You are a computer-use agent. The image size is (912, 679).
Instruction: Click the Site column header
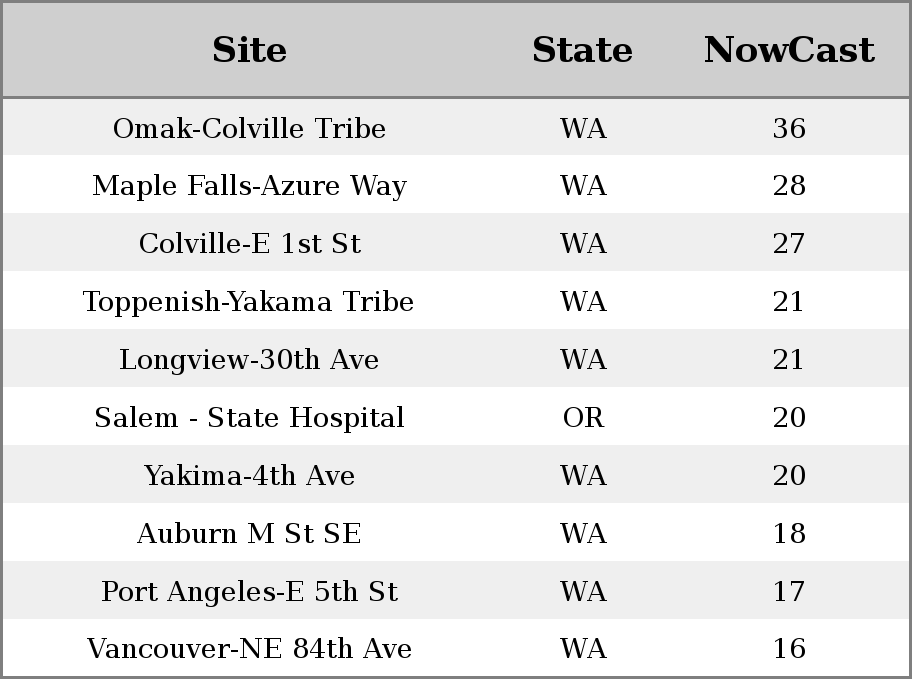[x=249, y=50]
